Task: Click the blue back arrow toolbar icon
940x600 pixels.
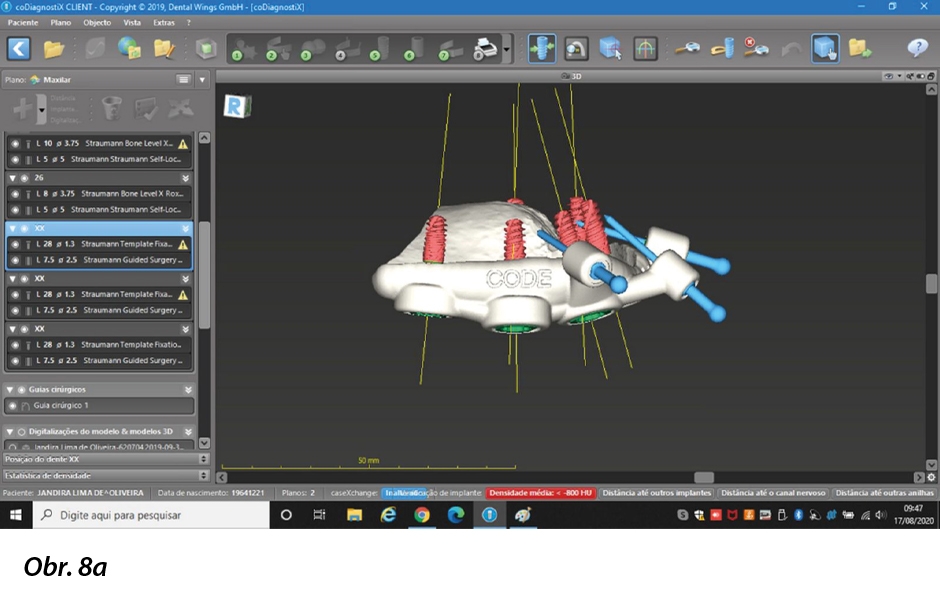Action: pos(19,49)
